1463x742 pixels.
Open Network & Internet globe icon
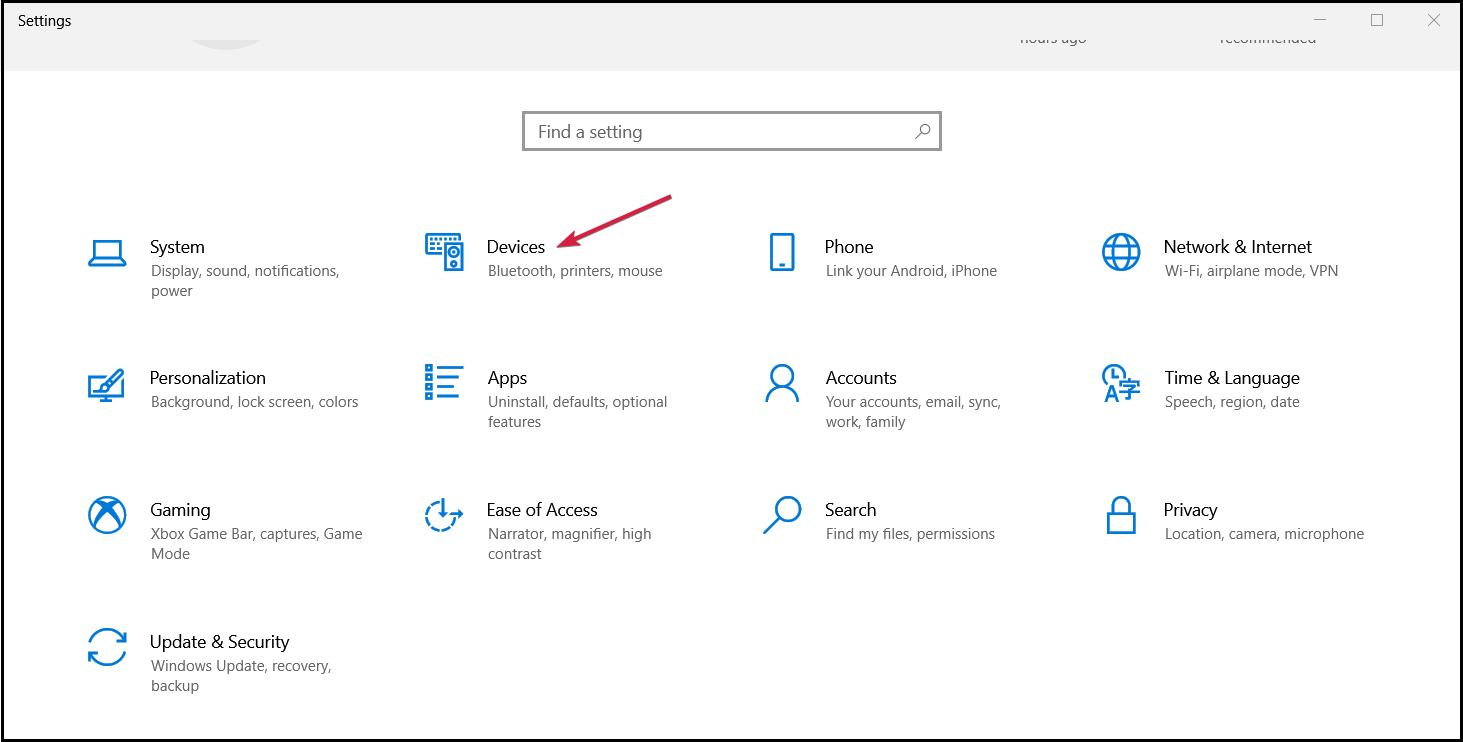1121,252
